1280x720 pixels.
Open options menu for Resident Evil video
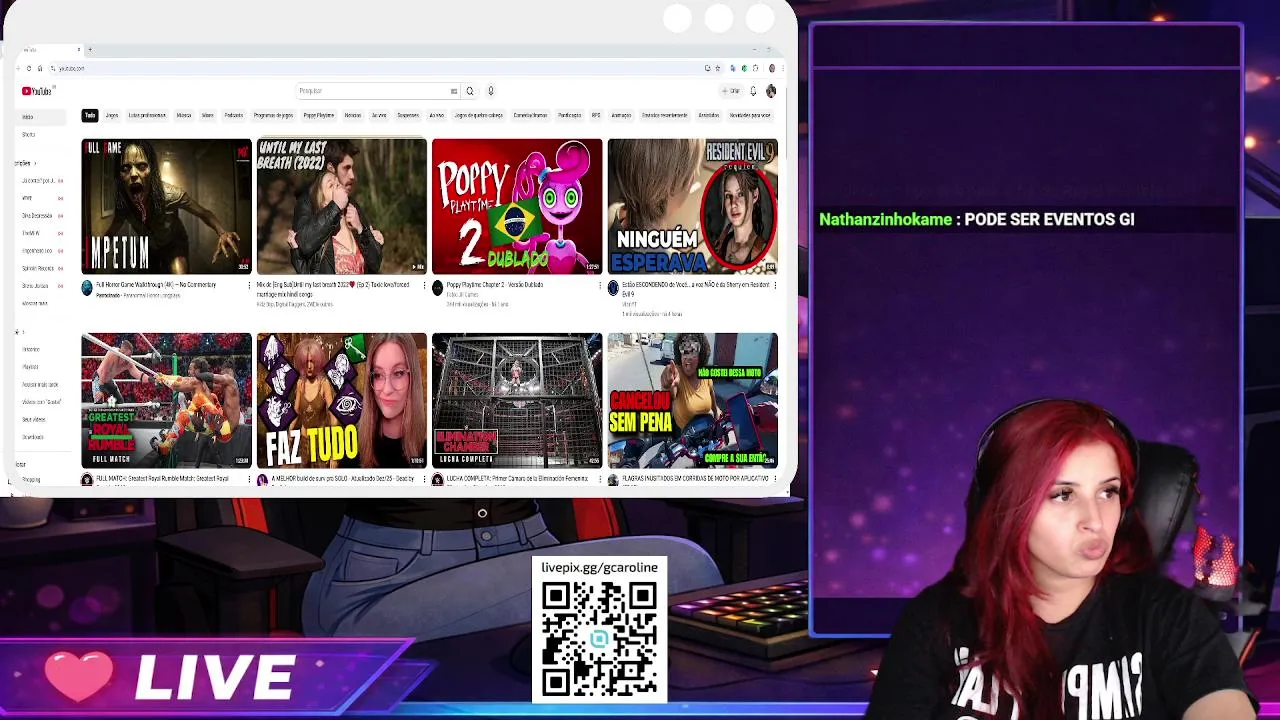click(x=775, y=286)
